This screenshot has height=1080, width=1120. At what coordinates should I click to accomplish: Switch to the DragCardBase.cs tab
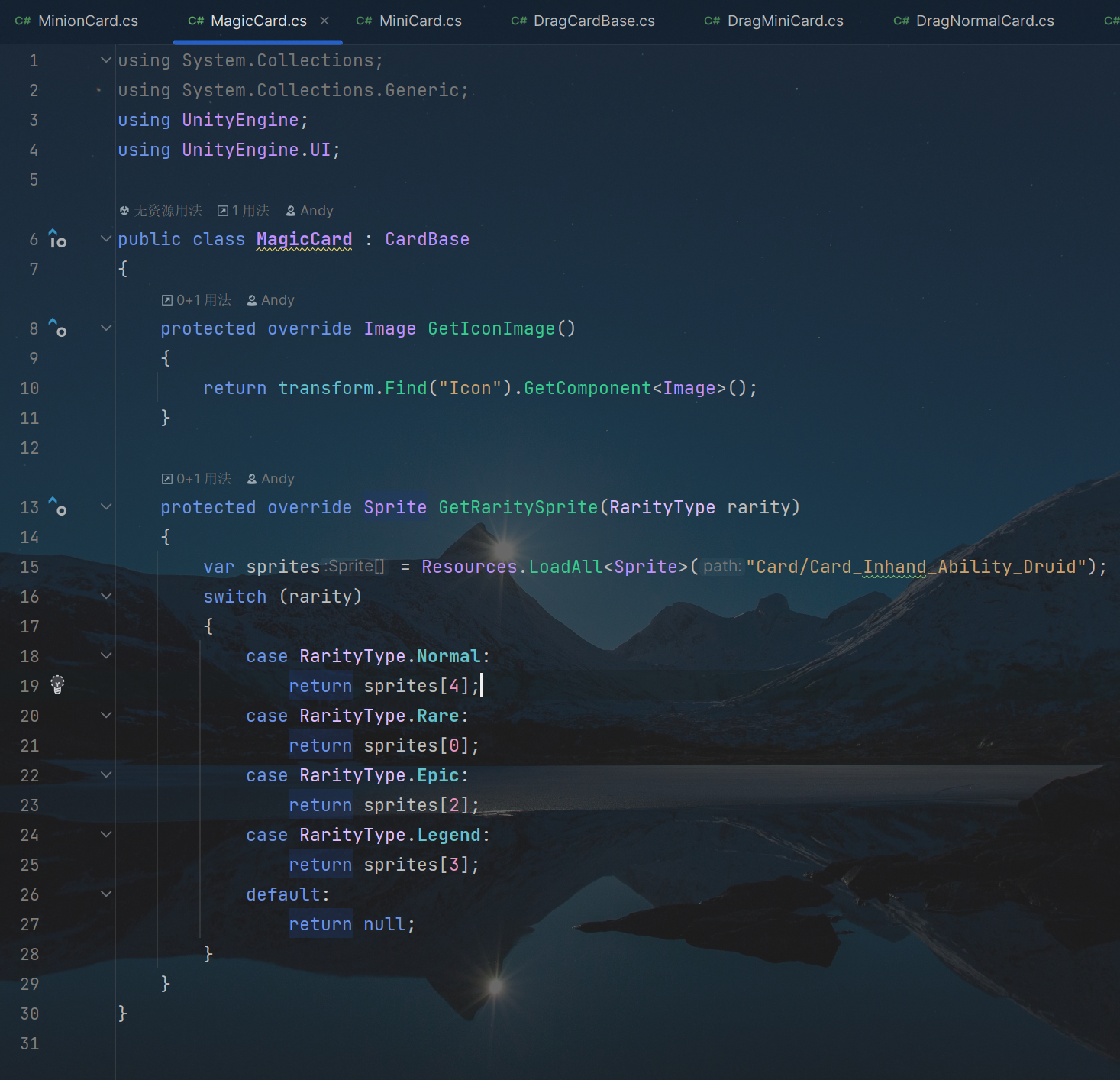[583, 21]
